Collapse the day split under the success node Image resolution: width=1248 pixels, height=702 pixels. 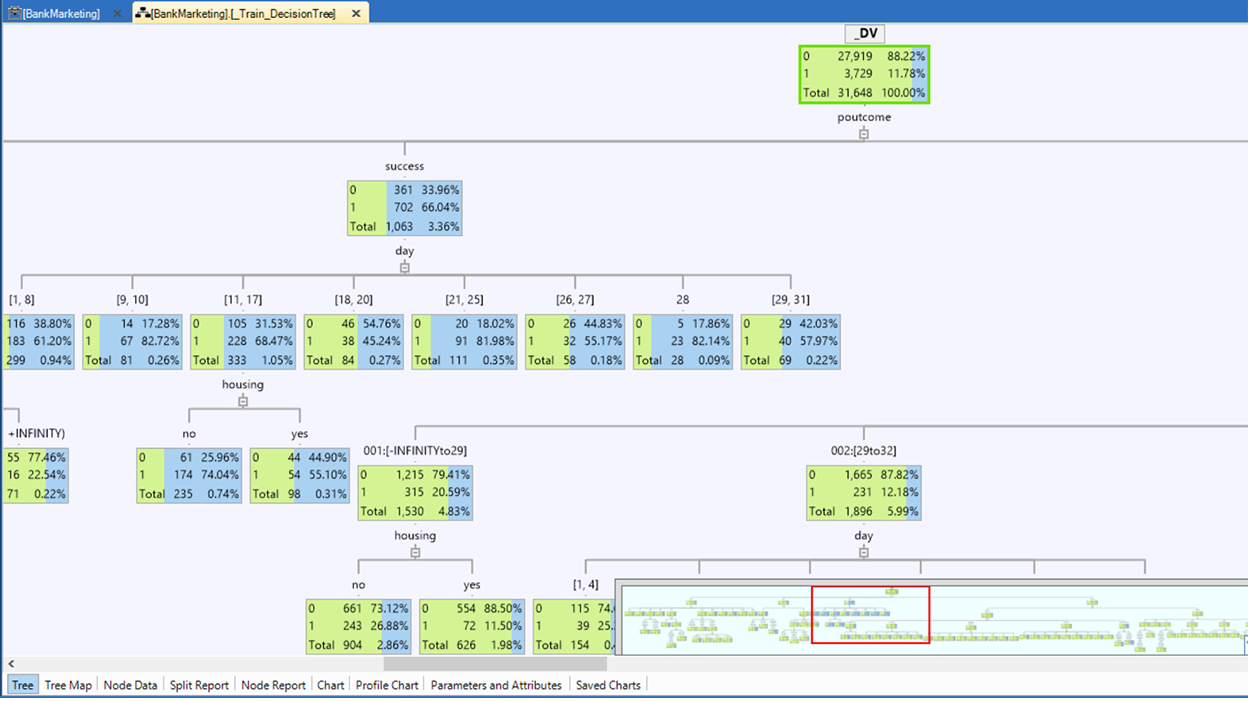click(x=404, y=265)
